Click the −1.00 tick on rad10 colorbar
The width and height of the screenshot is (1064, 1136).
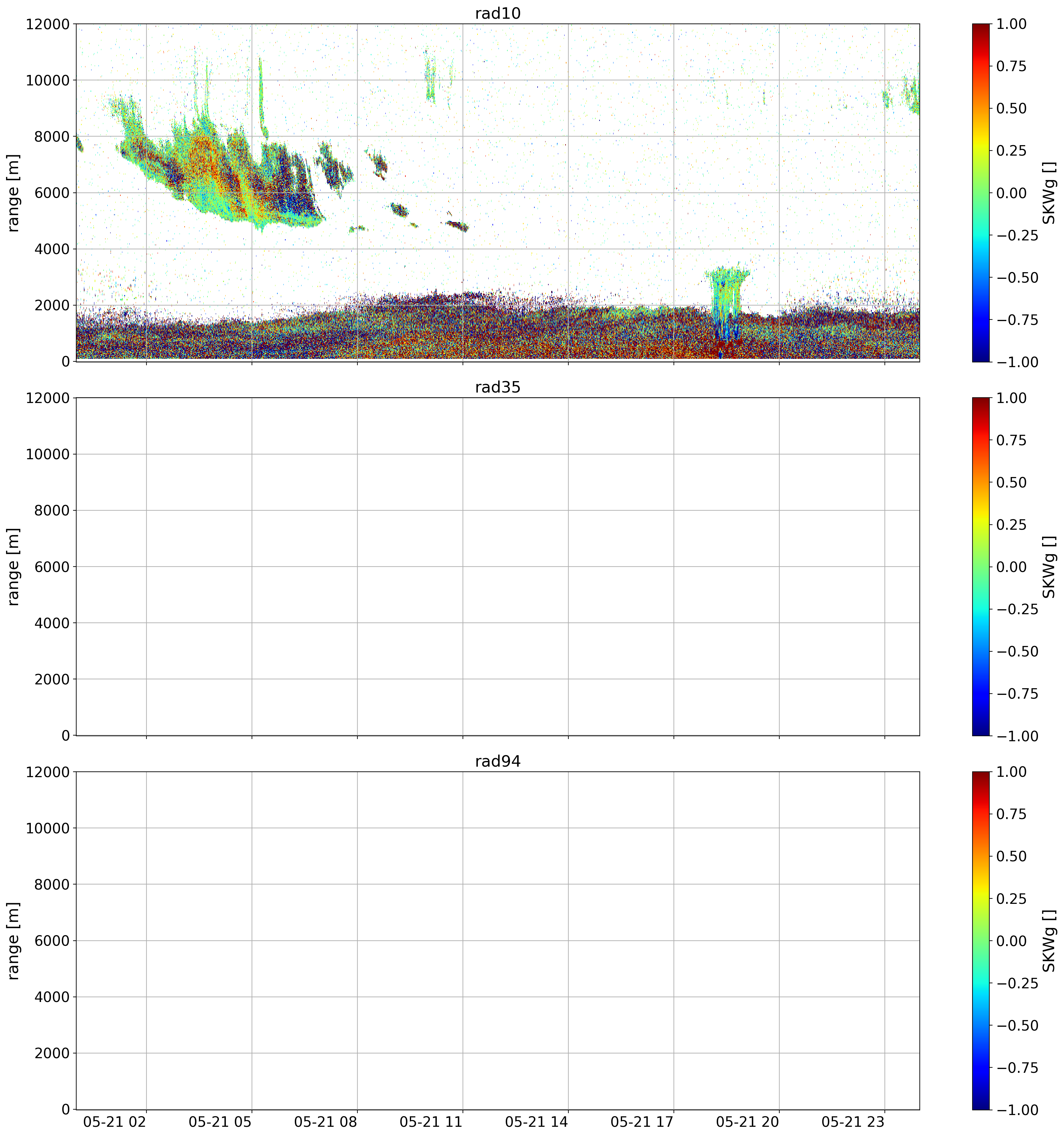coord(1017,362)
